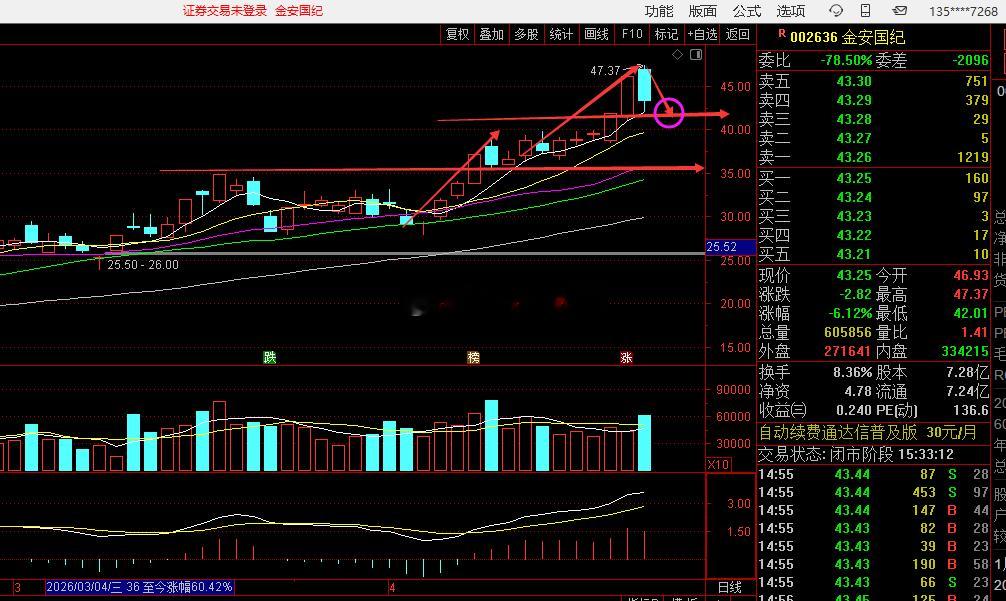Click 委比 value -78.50%

click(x=847, y=60)
